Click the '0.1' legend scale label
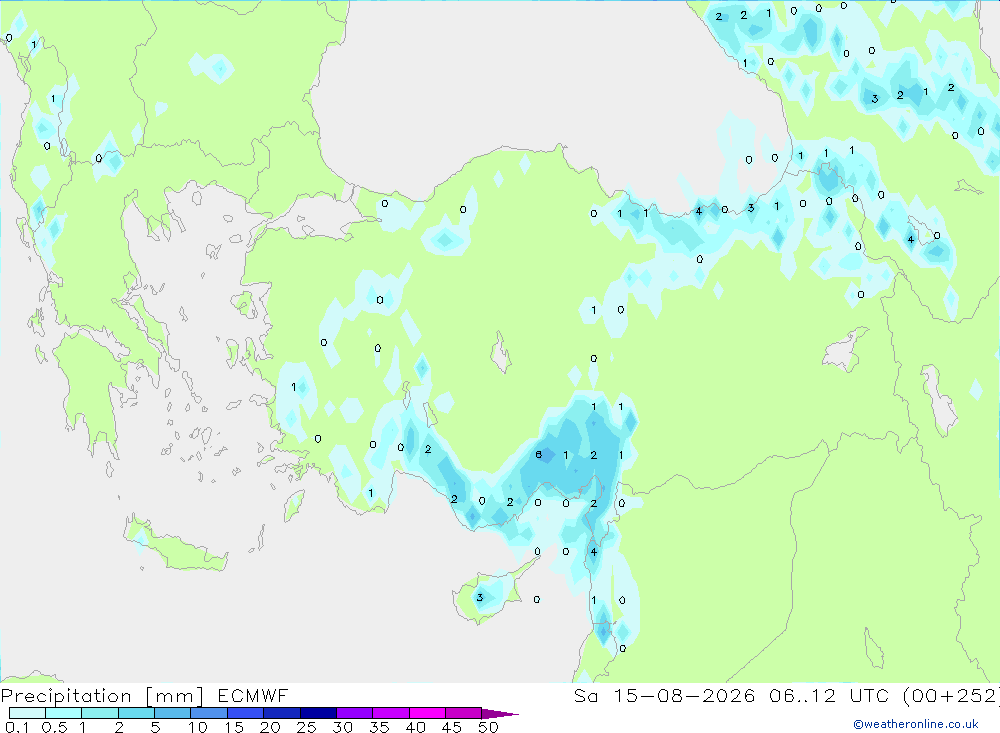 pos(17,727)
